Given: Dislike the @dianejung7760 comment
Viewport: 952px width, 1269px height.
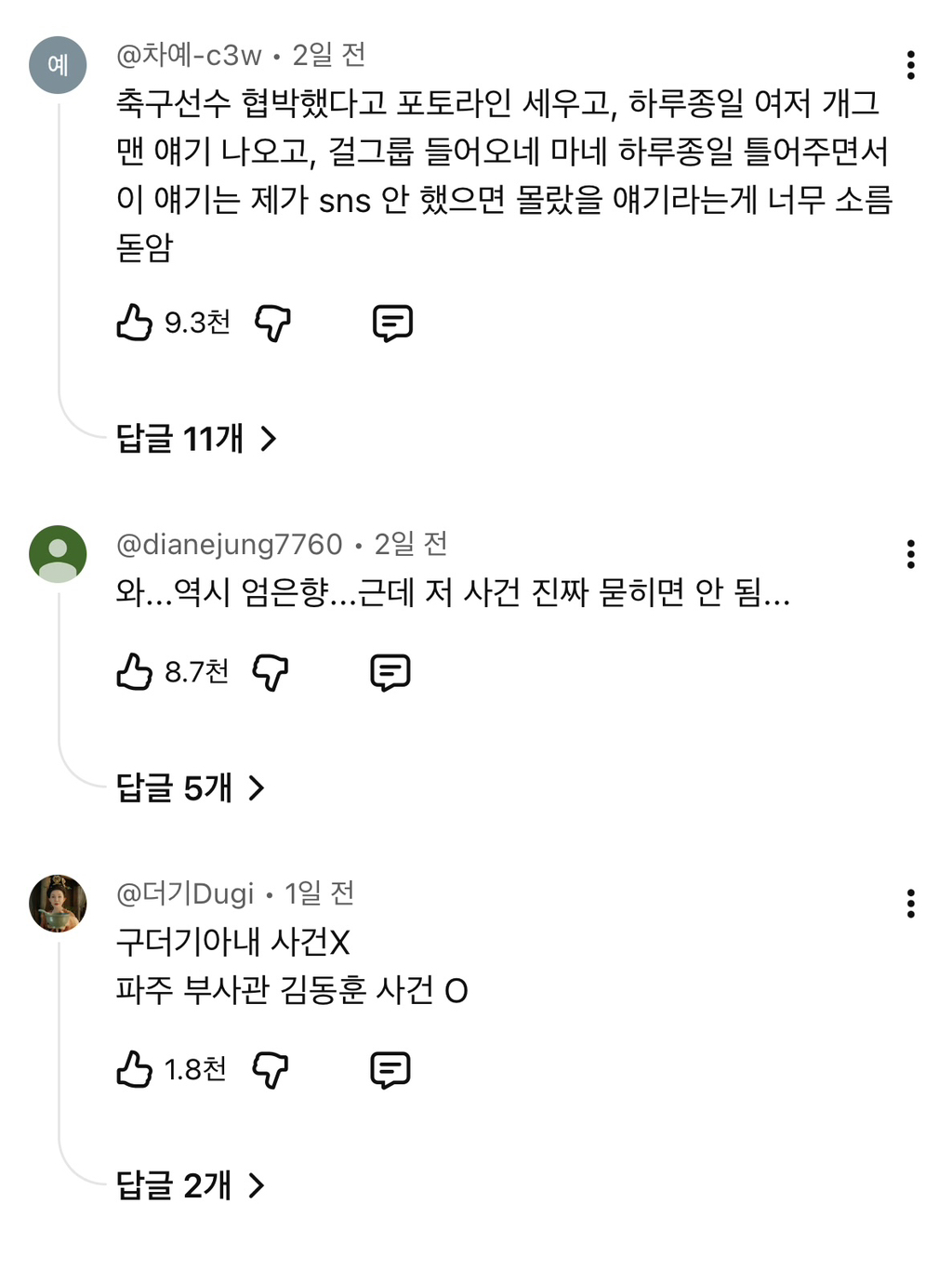Looking at the screenshot, I should (271, 671).
